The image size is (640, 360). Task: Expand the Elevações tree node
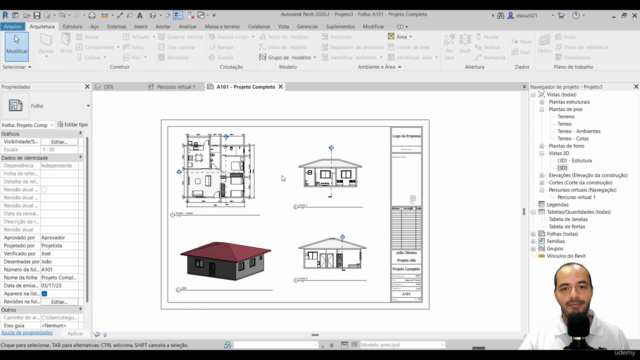(x=542, y=176)
